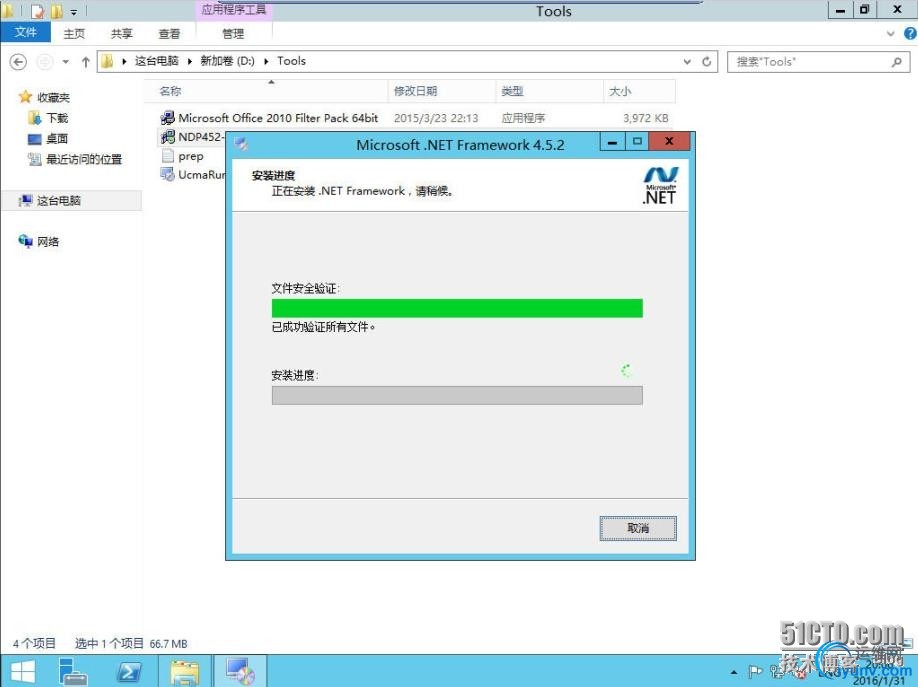Viewport: 918px width, 687px height.
Task: Show hidden tray icons arrow
Action: coord(734,672)
